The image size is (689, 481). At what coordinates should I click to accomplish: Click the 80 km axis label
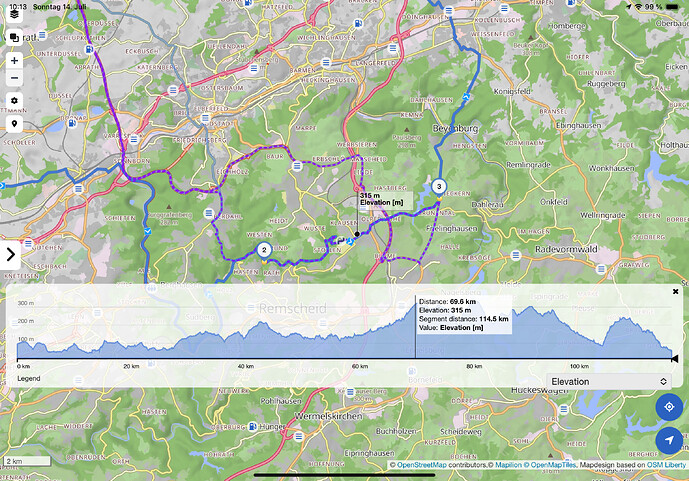point(474,366)
